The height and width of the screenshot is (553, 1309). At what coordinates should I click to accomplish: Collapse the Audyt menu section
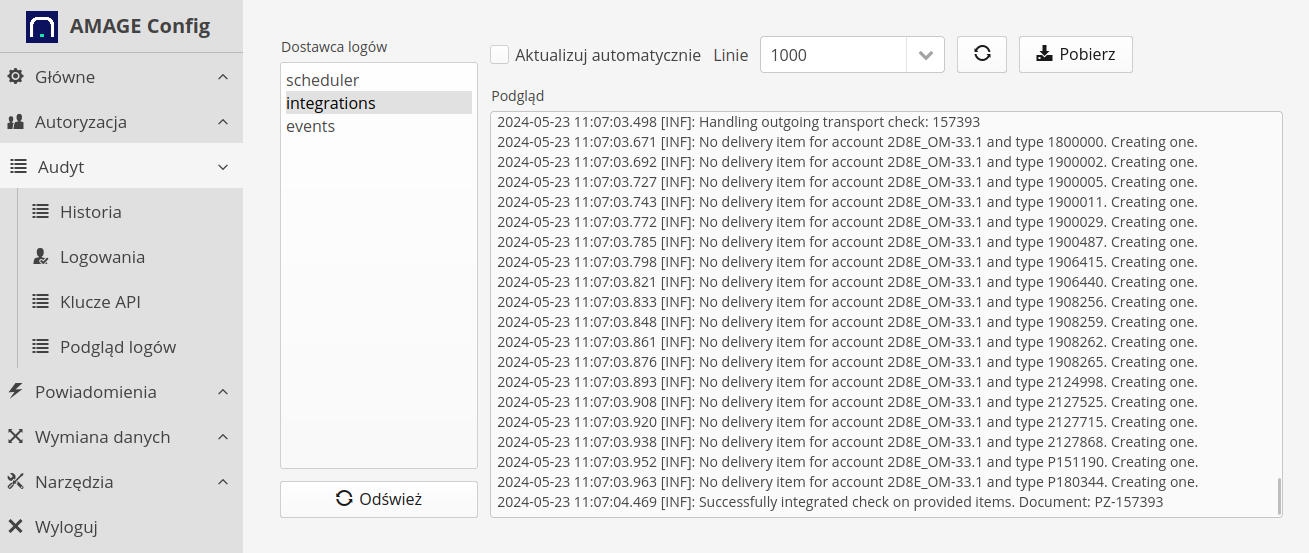pyautogui.click(x=223, y=167)
